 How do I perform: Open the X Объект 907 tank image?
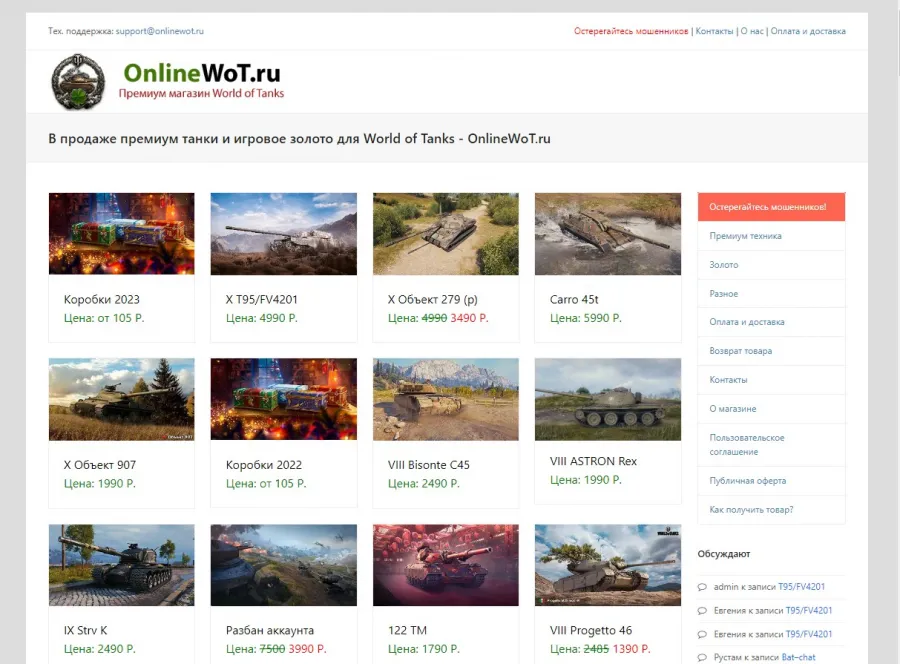tap(122, 399)
